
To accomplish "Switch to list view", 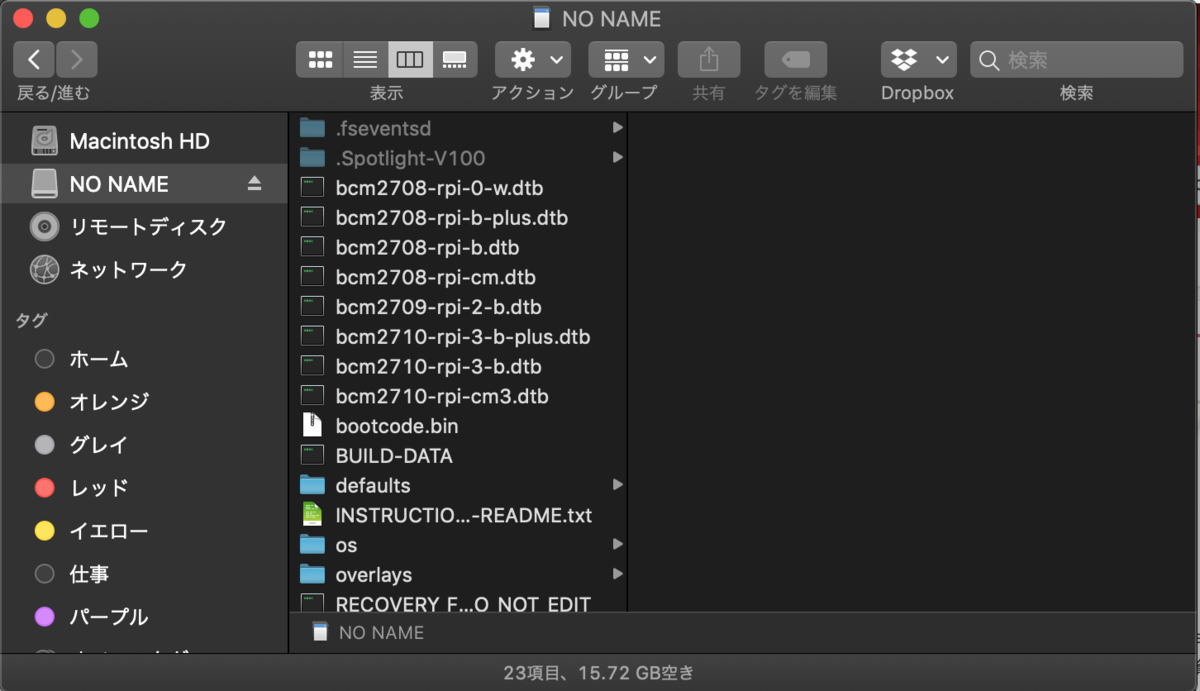I will pos(365,59).
